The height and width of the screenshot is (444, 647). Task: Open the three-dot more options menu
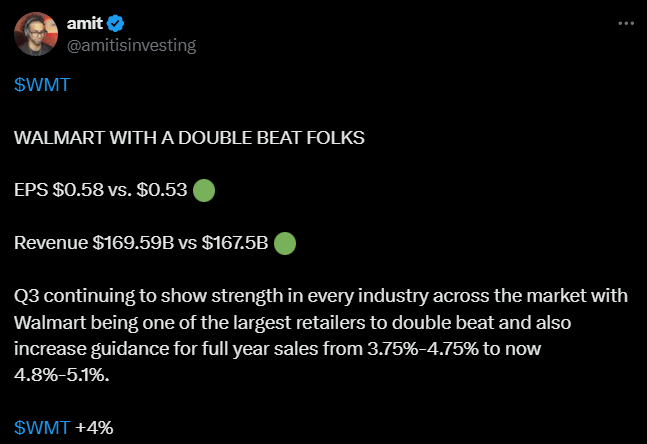pos(626,24)
